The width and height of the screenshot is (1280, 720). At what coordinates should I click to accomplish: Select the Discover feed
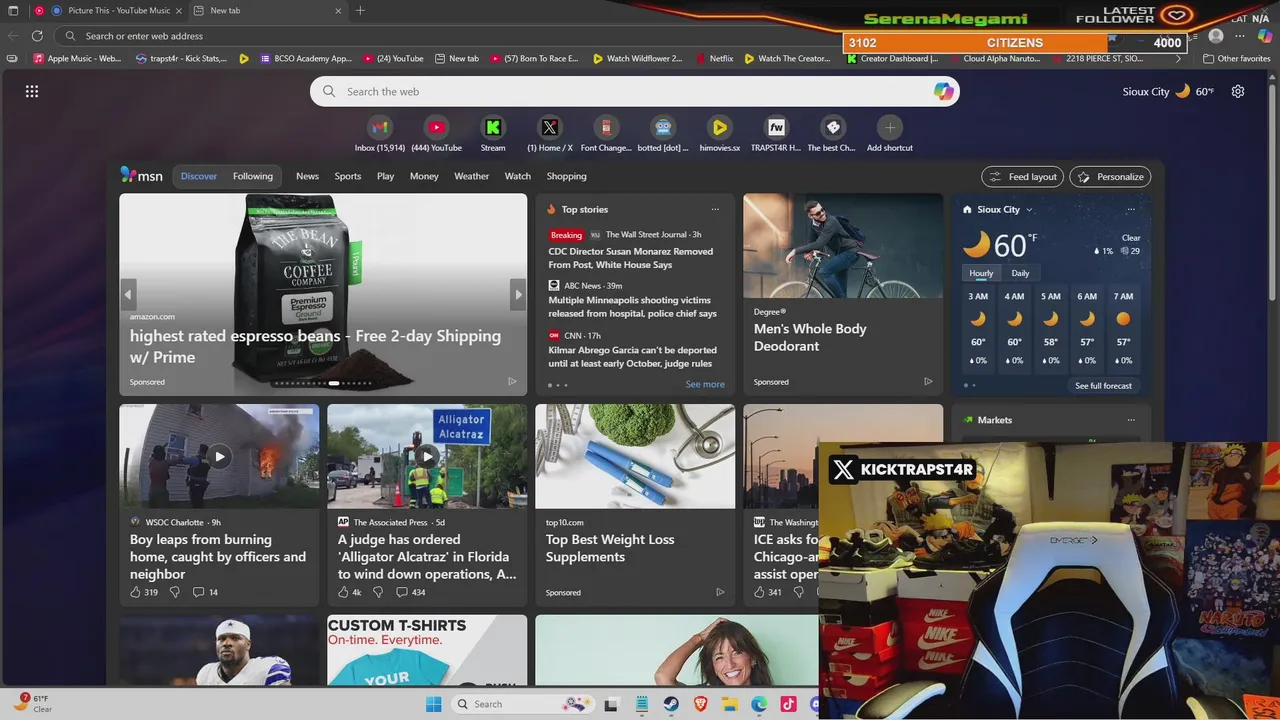tap(199, 176)
